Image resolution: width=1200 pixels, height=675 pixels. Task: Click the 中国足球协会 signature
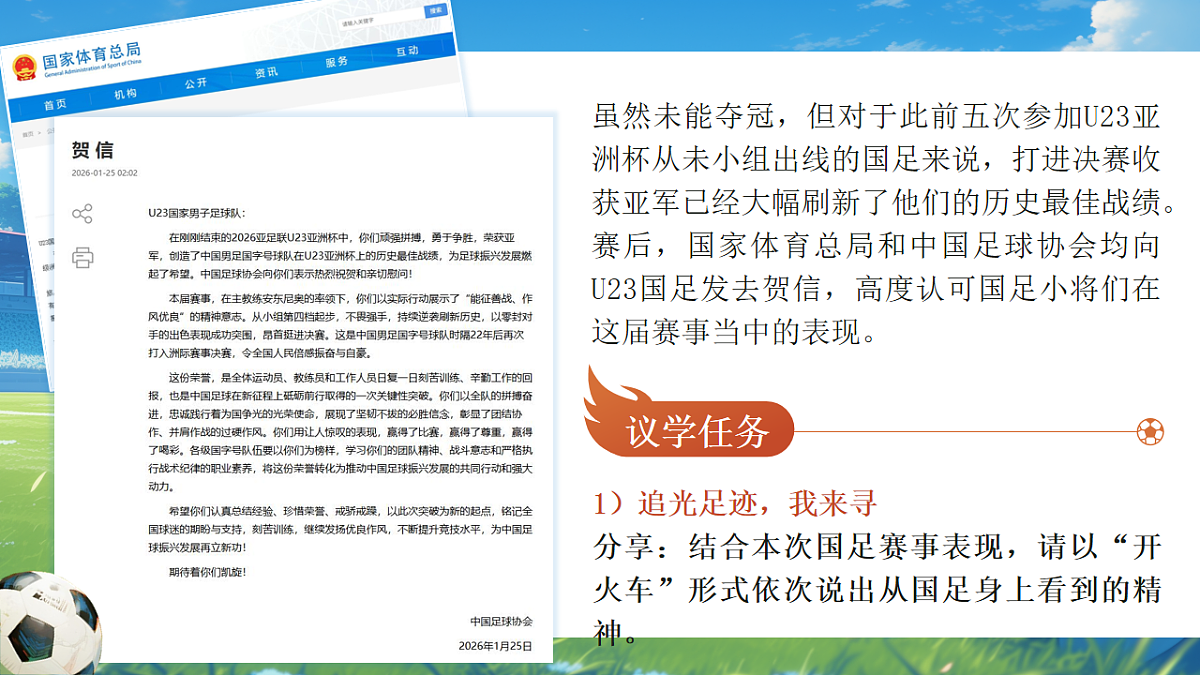pyautogui.click(x=501, y=621)
